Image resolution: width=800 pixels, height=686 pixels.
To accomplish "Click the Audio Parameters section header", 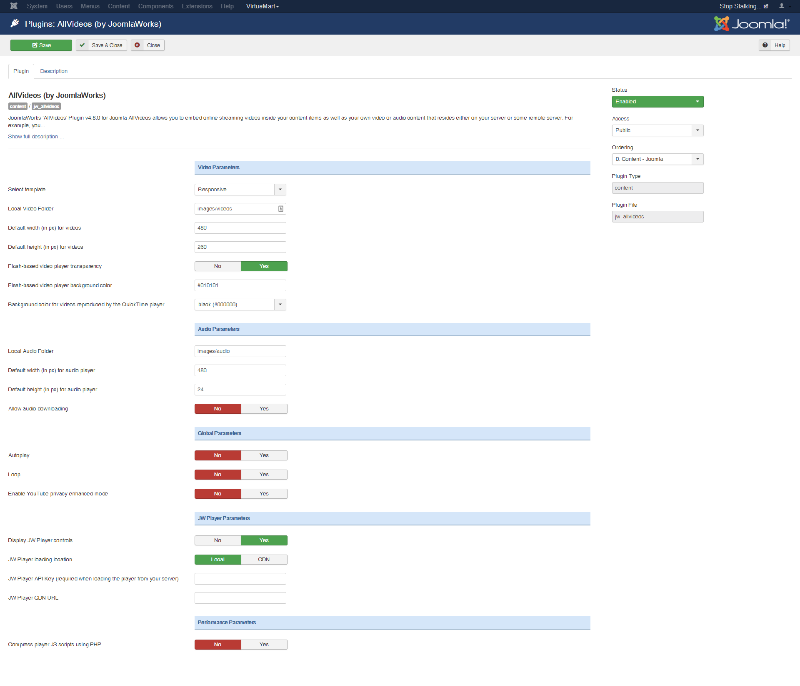I will point(392,329).
